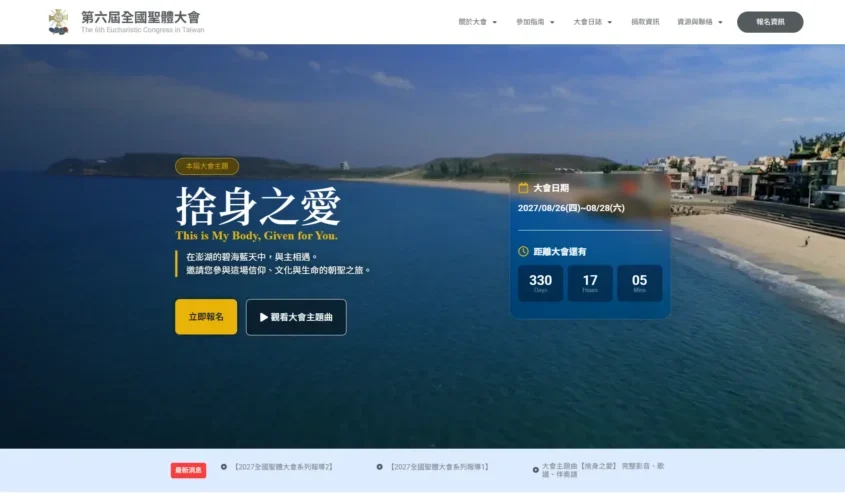Click the line 邀請您參與這場信仰、文化與生命的朝聖之旅。

(x=279, y=270)
